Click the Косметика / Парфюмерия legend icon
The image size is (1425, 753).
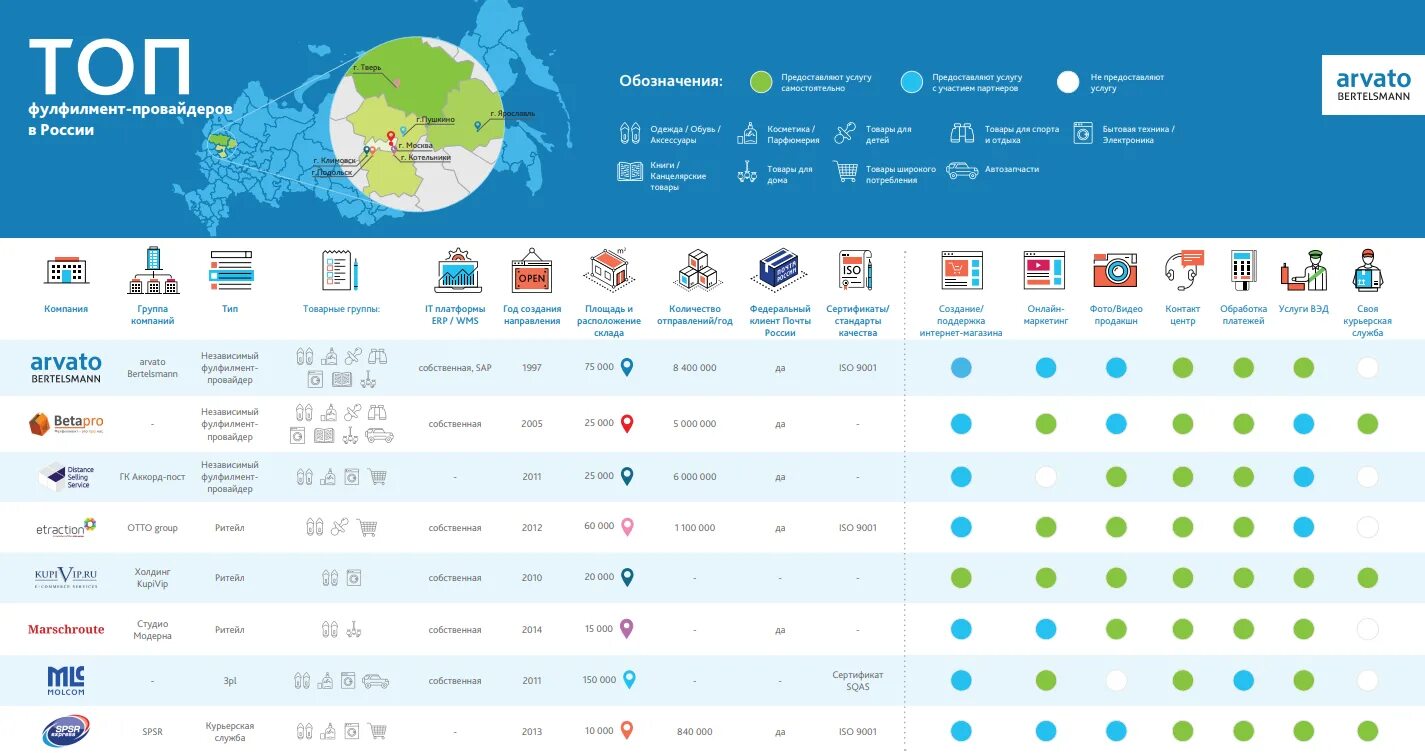pyautogui.click(x=748, y=133)
